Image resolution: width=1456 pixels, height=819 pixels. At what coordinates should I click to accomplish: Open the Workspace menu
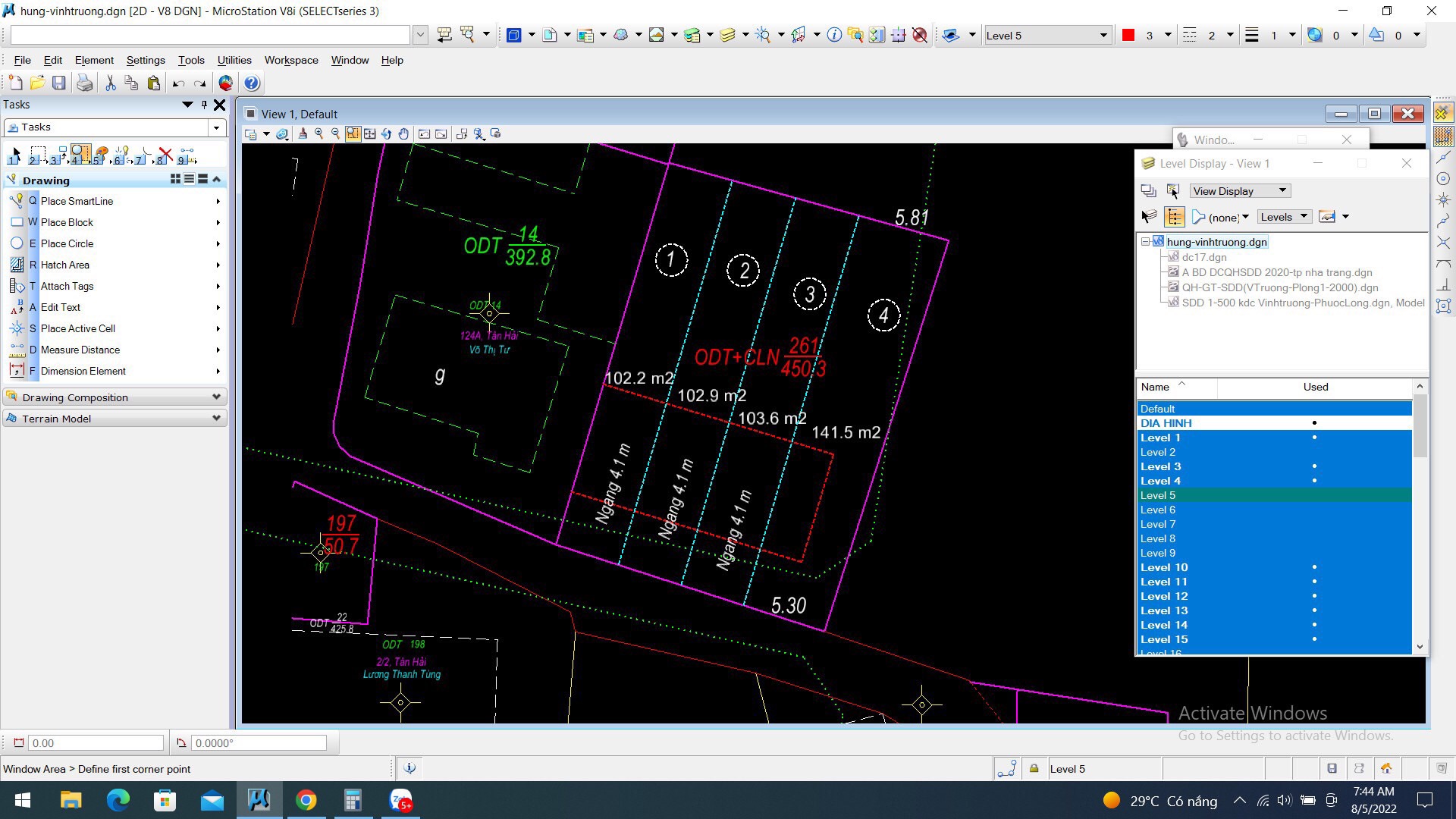pos(290,60)
